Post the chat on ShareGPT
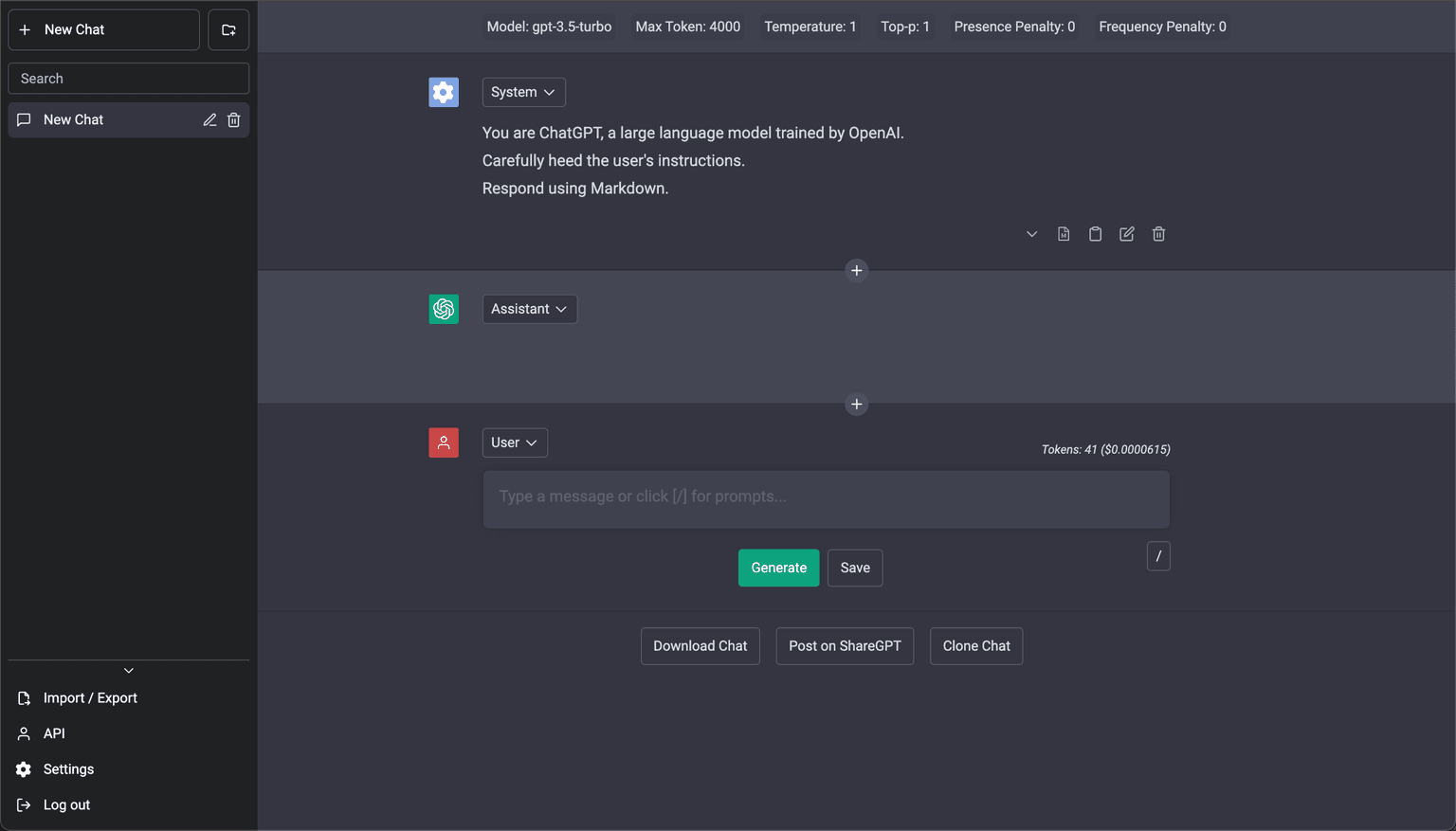This screenshot has width=1456, height=831. 845,645
